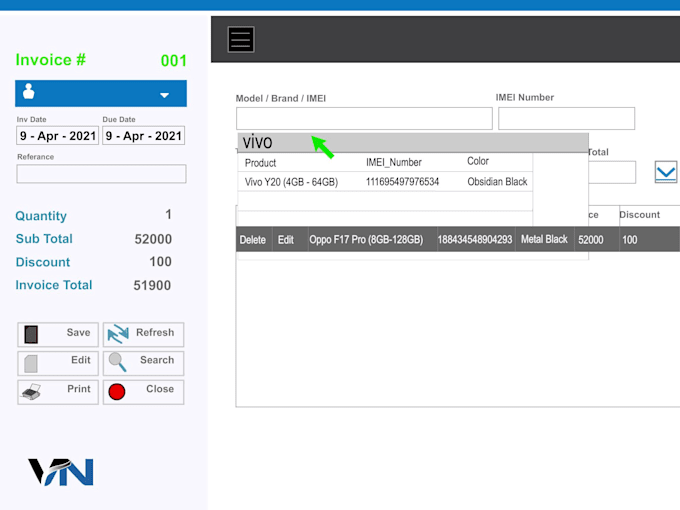This screenshot has height=510, width=680.
Task: Click the Invoice Total value 51900
Action: click(152, 285)
